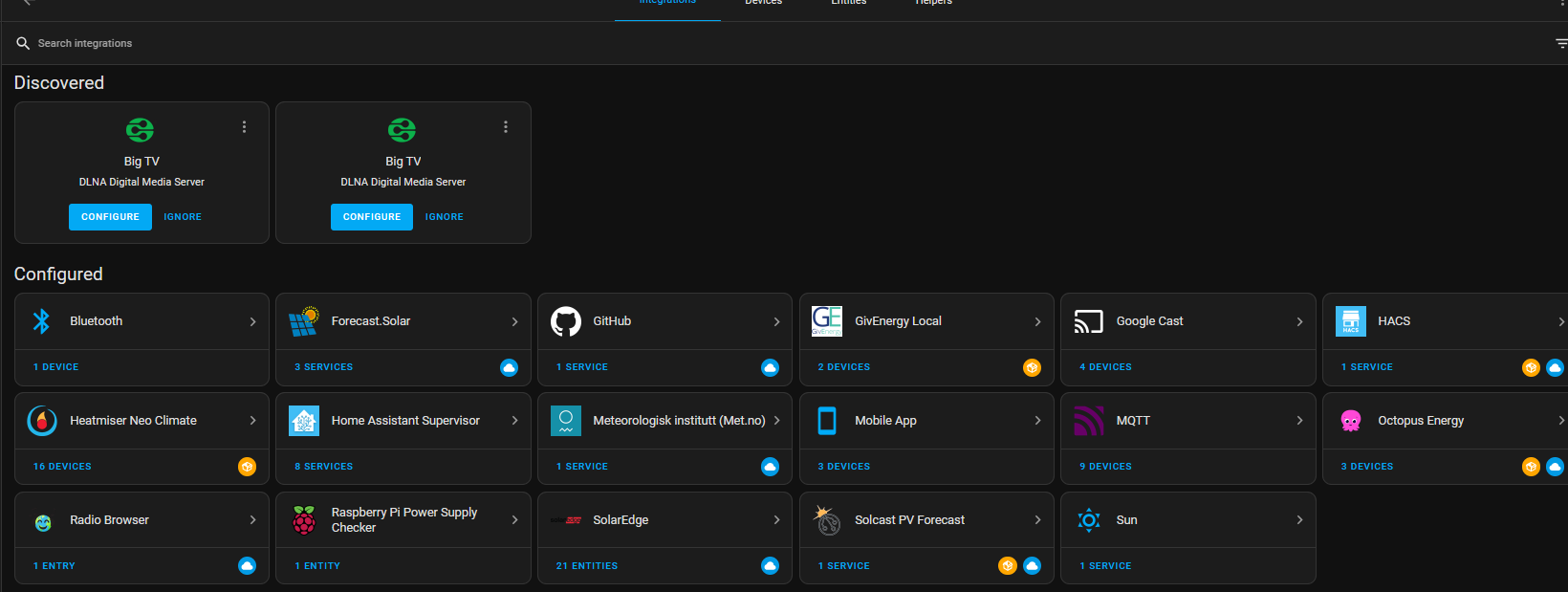Click the Raspberry Pi logo icon
The image size is (1568, 592).
click(304, 520)
